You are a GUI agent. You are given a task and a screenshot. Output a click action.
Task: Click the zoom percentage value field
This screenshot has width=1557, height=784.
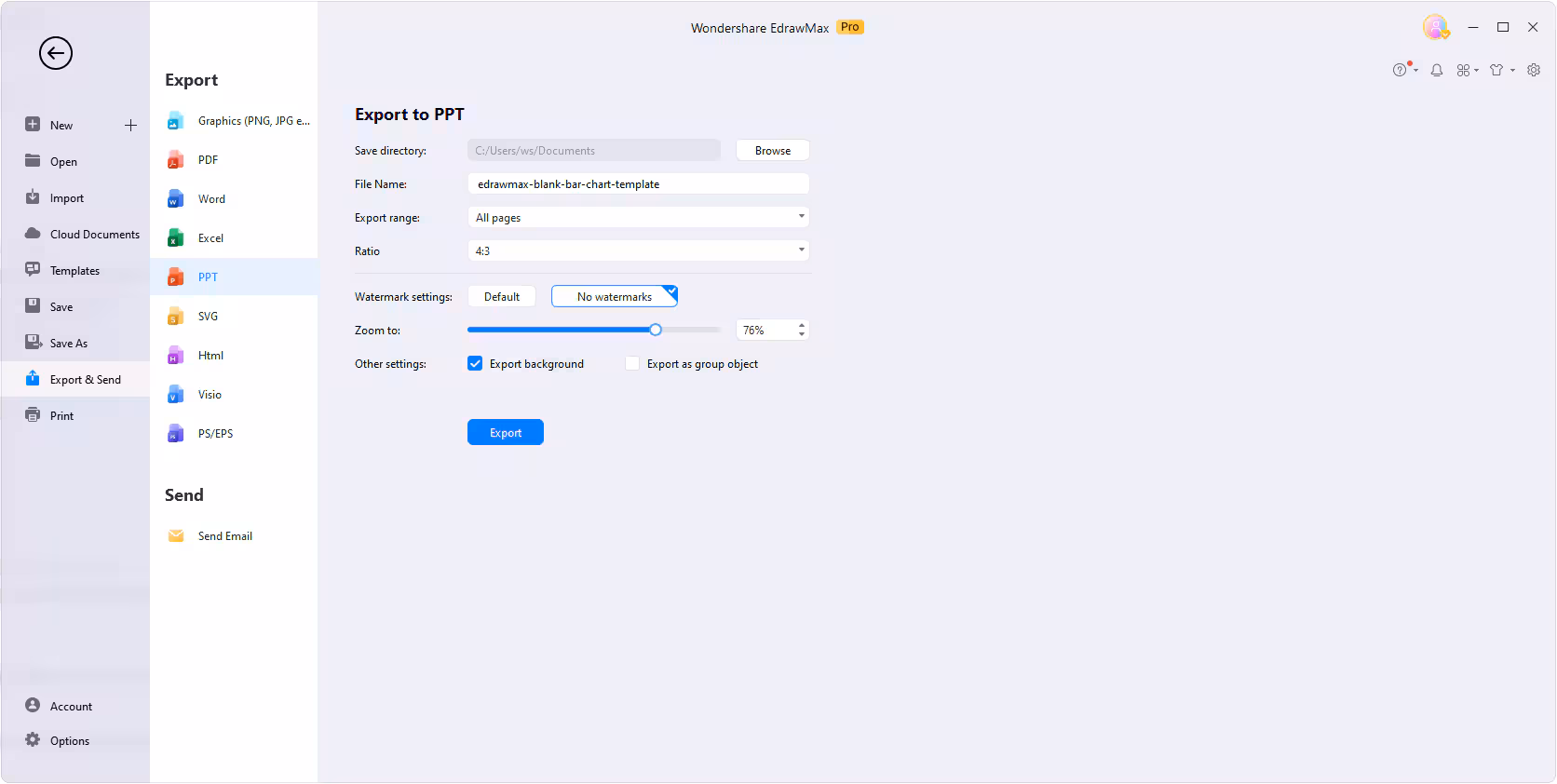(x=765, y=331)
